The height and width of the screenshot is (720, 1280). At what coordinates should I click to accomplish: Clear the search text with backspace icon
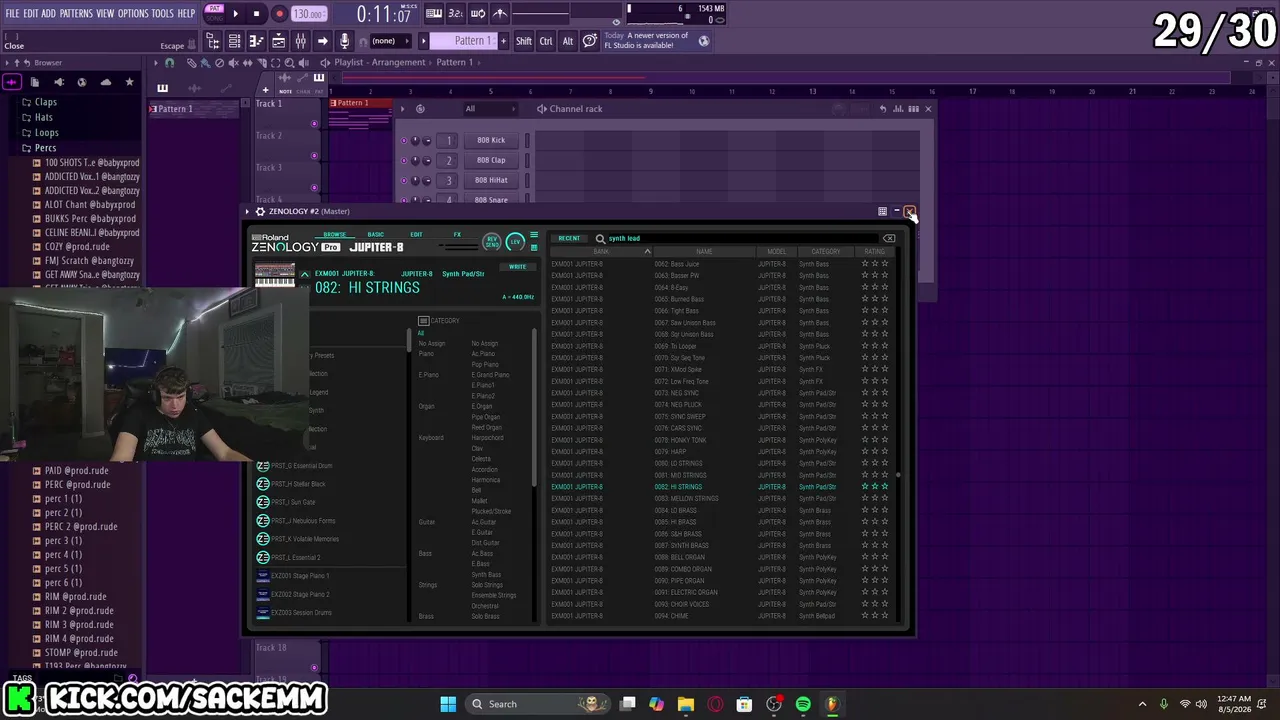(x=888, y=239)
